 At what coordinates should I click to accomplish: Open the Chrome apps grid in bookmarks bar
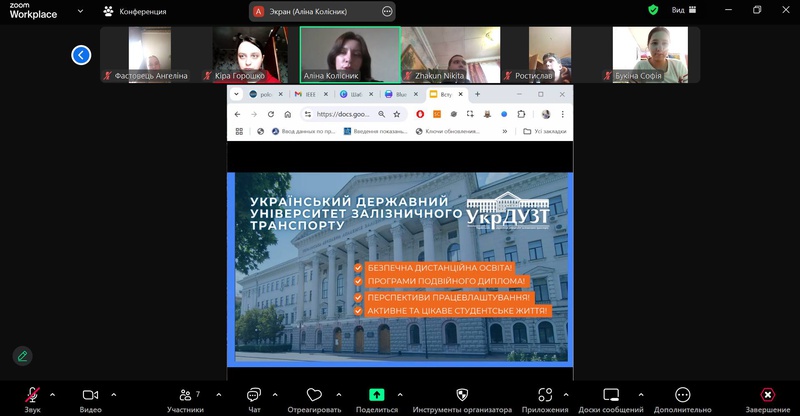[239, 131]
